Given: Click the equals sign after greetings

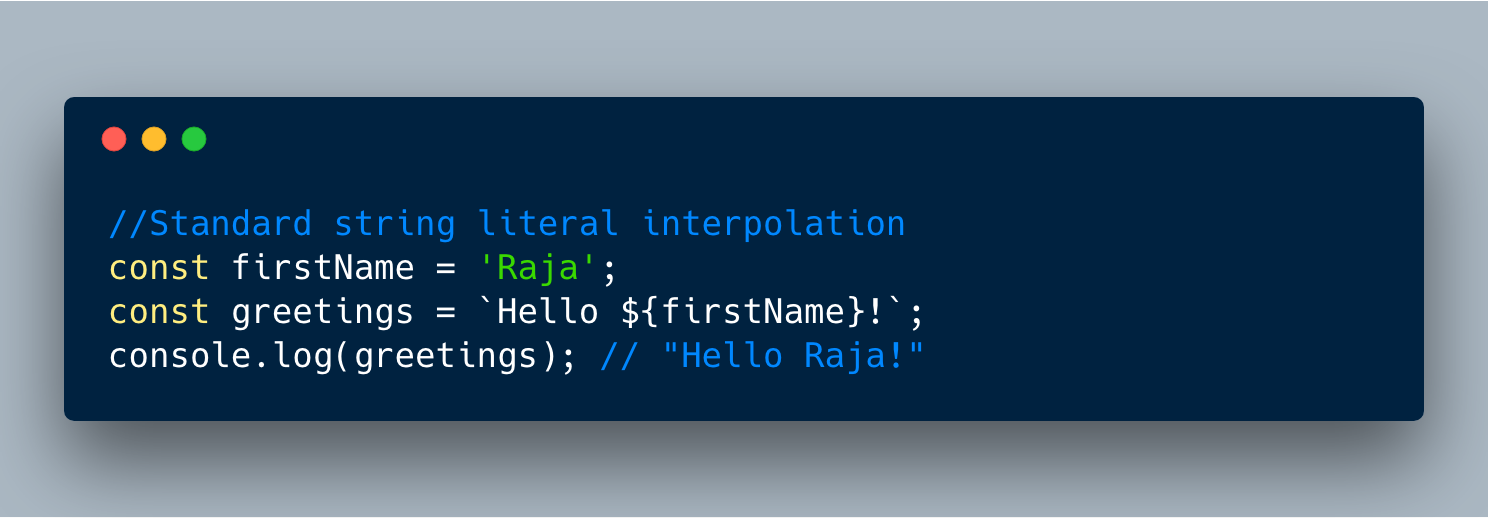Looking at the screenshot, I should 446,312.
